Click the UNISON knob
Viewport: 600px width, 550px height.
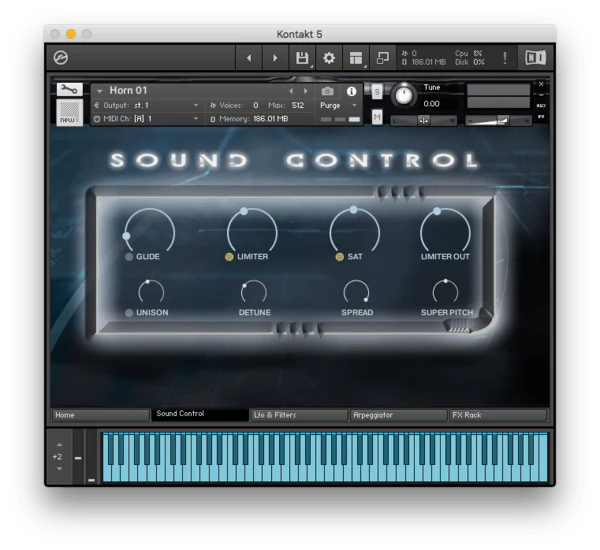[151, 292]
